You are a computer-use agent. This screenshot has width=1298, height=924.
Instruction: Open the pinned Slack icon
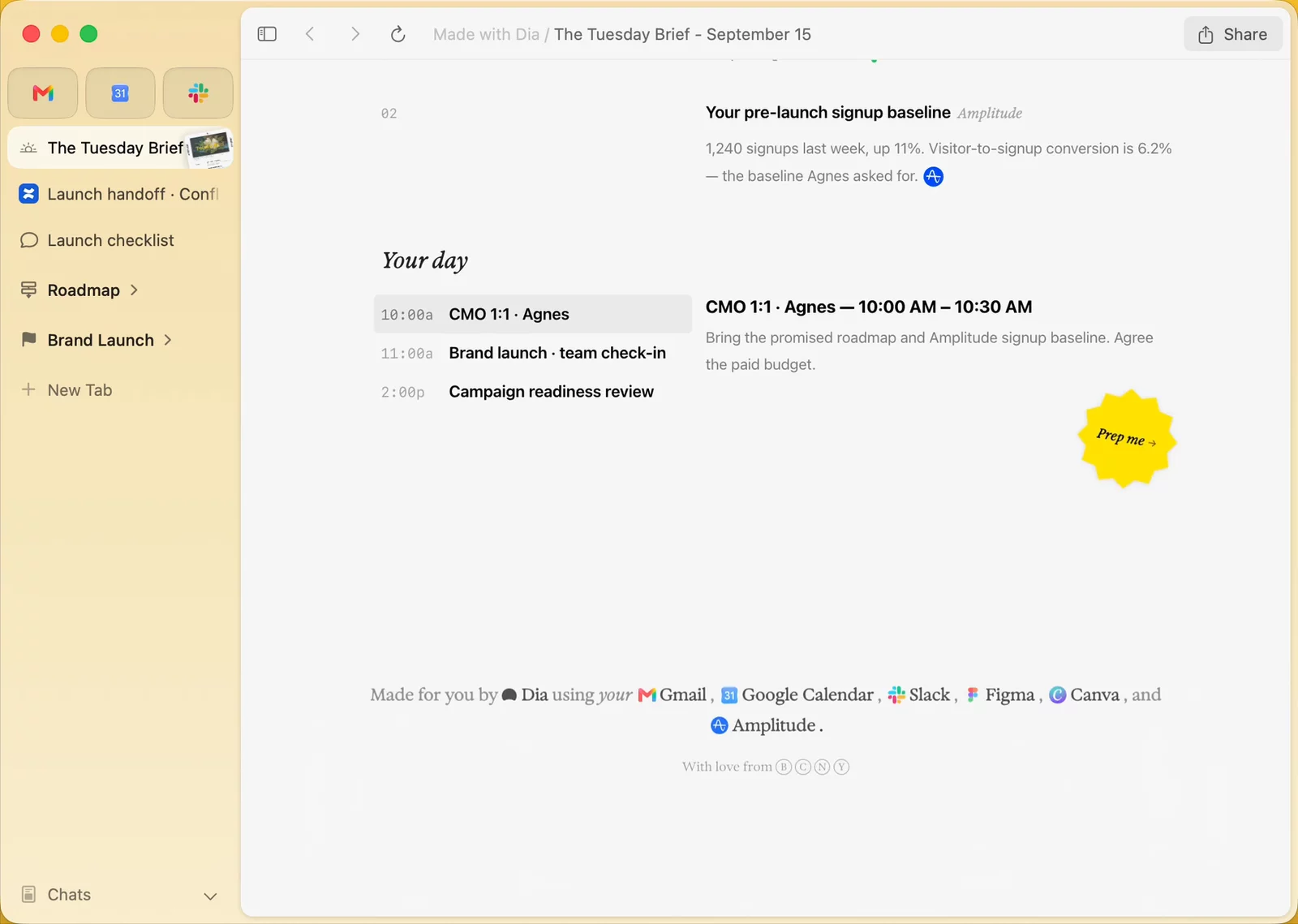(198, 93)
